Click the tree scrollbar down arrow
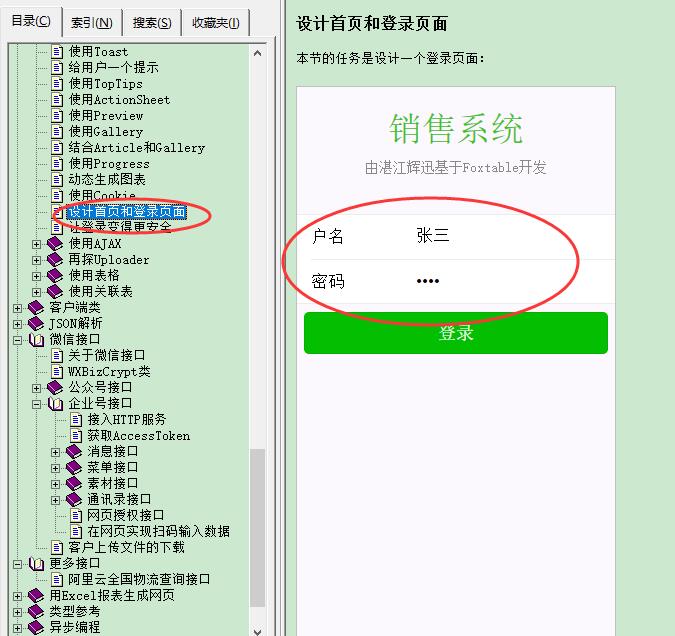Image resolution: width=675 pixels, height=636 pixels. 257,630
